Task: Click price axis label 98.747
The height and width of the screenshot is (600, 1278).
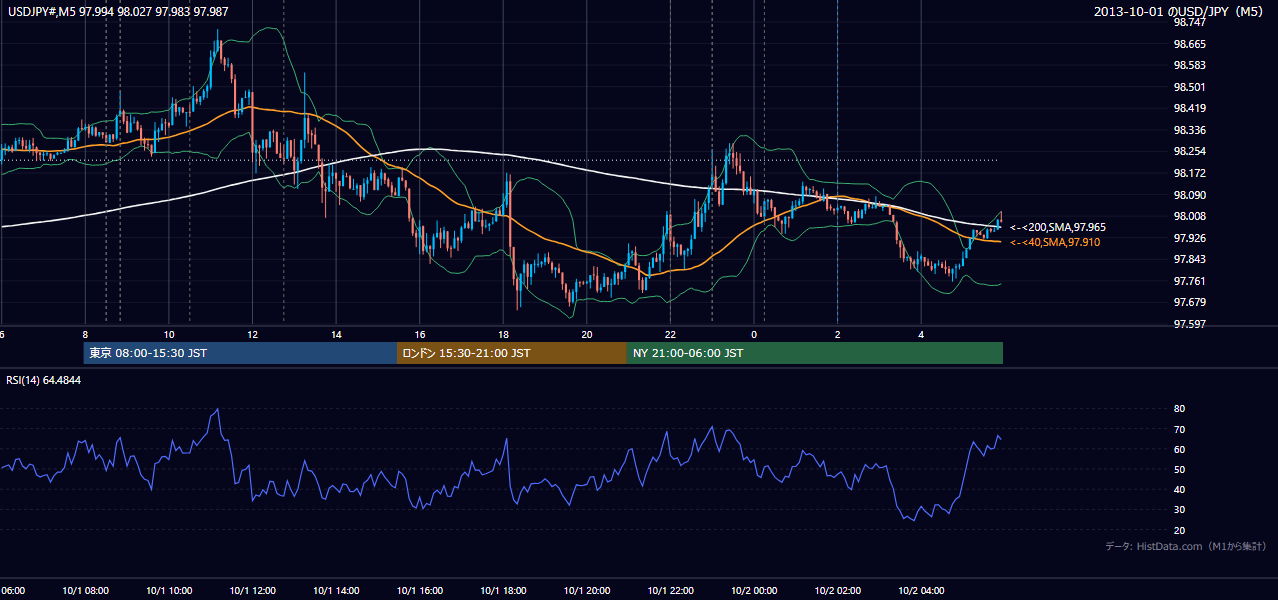Action: click(1189, 22)
